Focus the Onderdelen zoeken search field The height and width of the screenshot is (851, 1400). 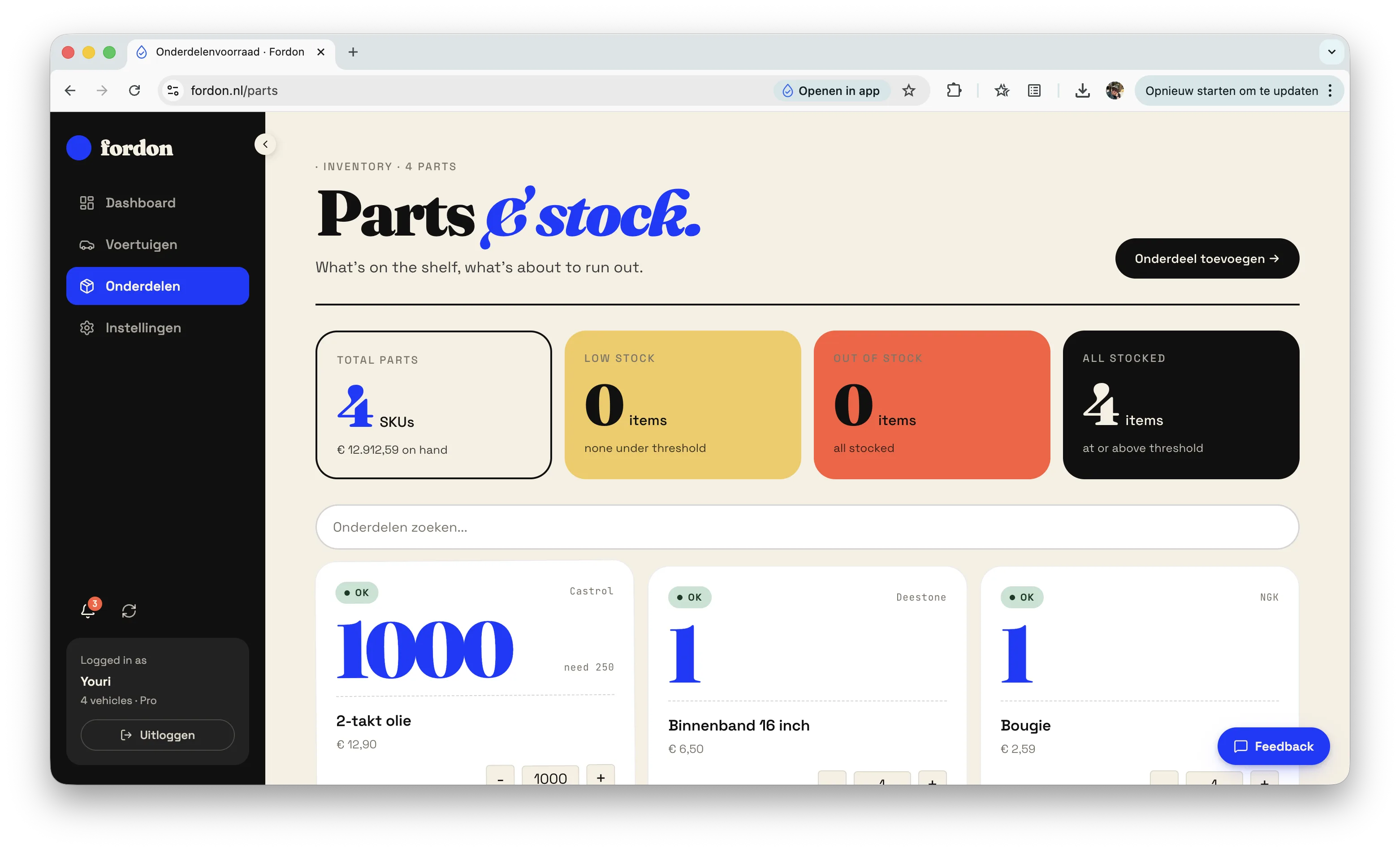pos(807,527)
